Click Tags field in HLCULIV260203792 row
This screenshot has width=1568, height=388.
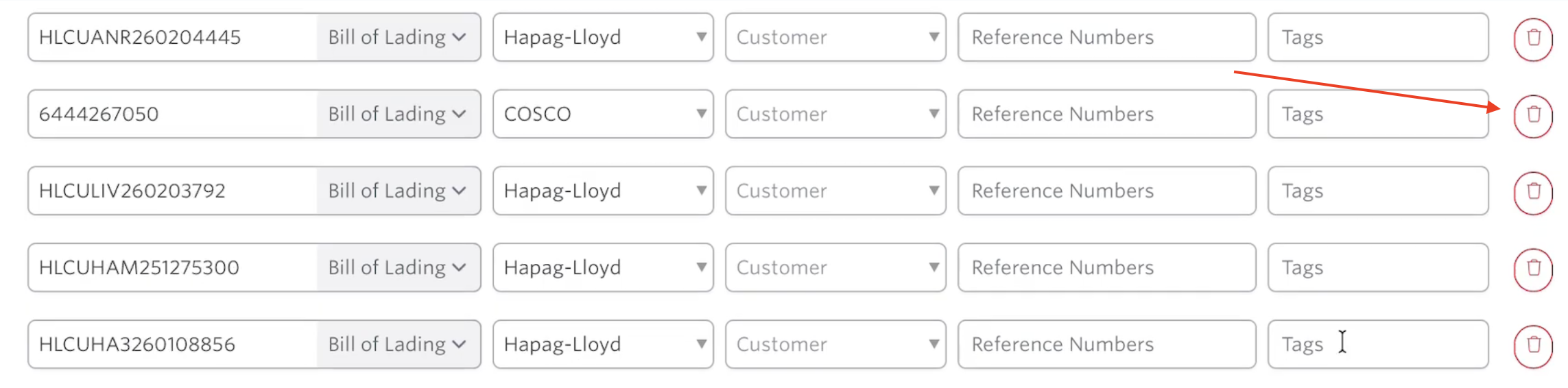(x=1377, y=191)
